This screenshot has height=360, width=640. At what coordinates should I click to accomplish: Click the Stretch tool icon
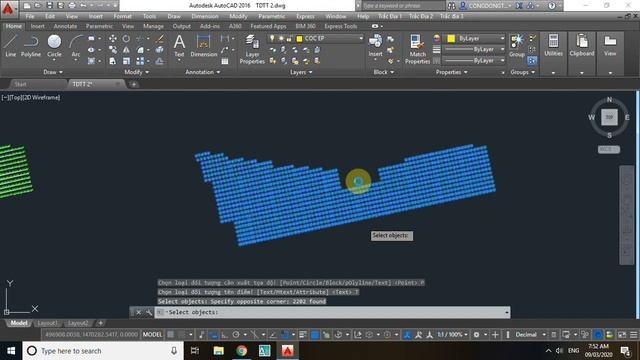coord(113,61)
